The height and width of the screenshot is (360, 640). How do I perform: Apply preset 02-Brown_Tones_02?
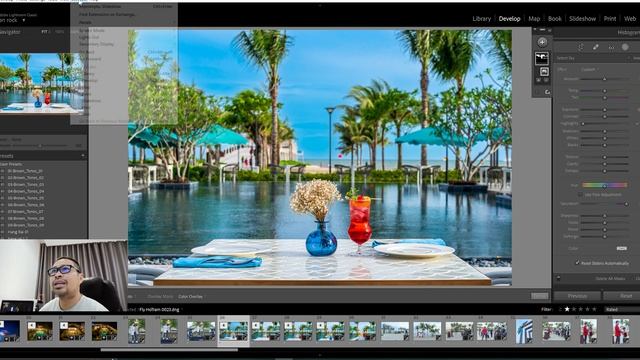(x=25, y=178)
